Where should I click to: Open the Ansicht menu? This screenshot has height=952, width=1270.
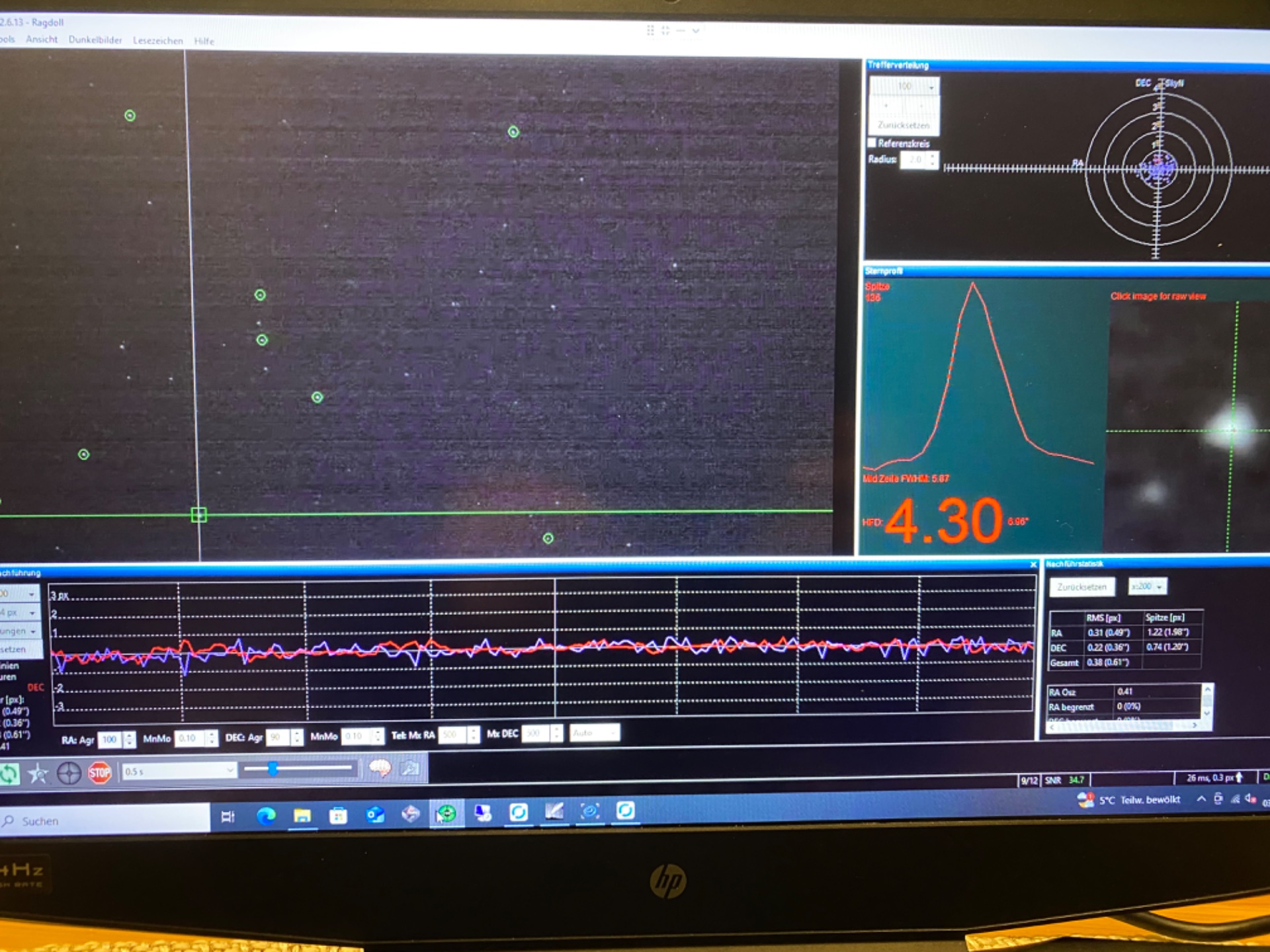pos(42,39)
